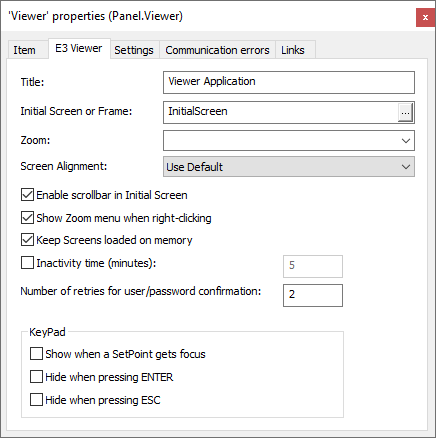
Task: Focus the Initial Screen or Frame field
Action: point(280,113)
